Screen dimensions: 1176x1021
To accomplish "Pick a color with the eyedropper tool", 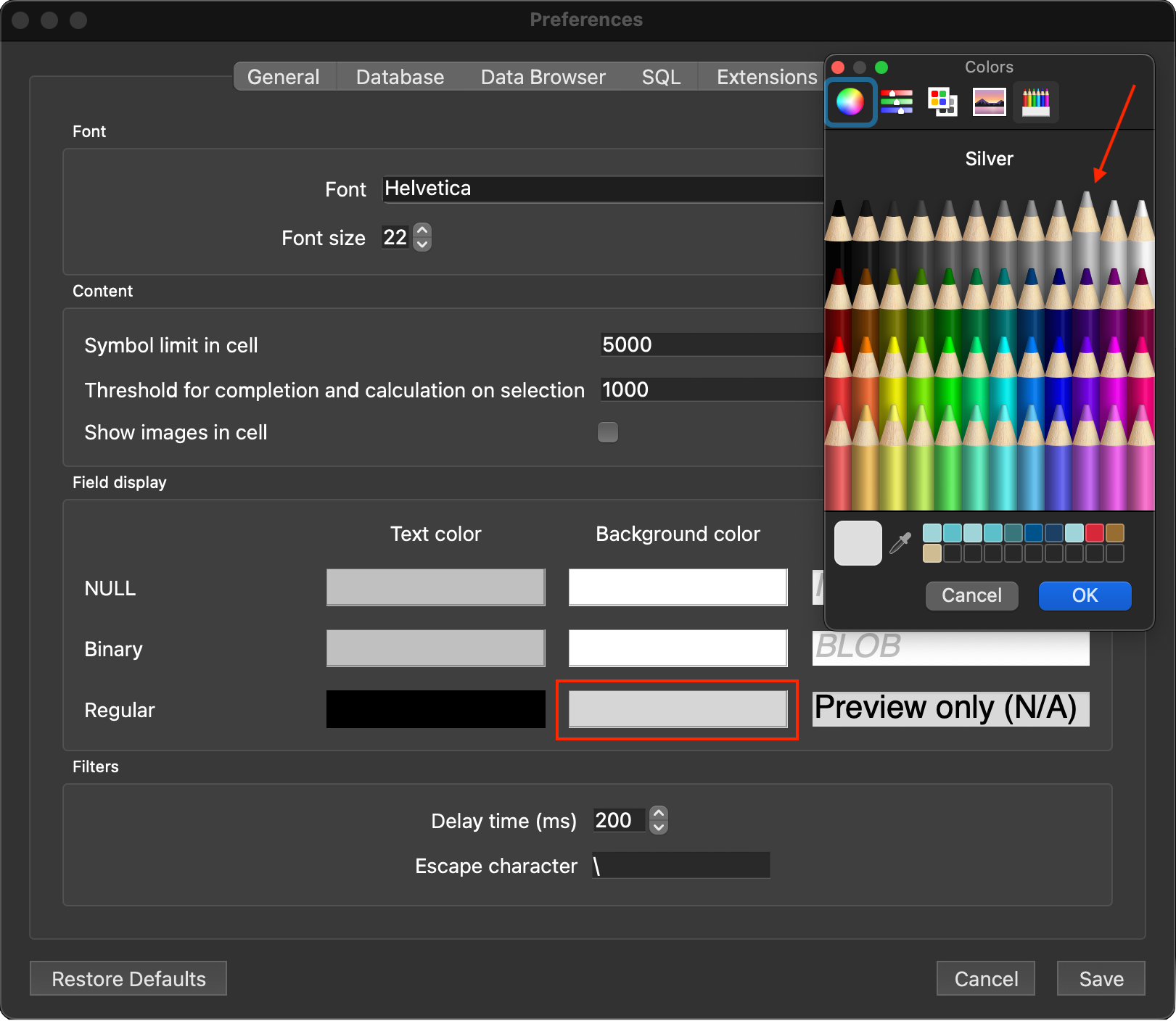I will pyautogui.click(x=900, y=543).
